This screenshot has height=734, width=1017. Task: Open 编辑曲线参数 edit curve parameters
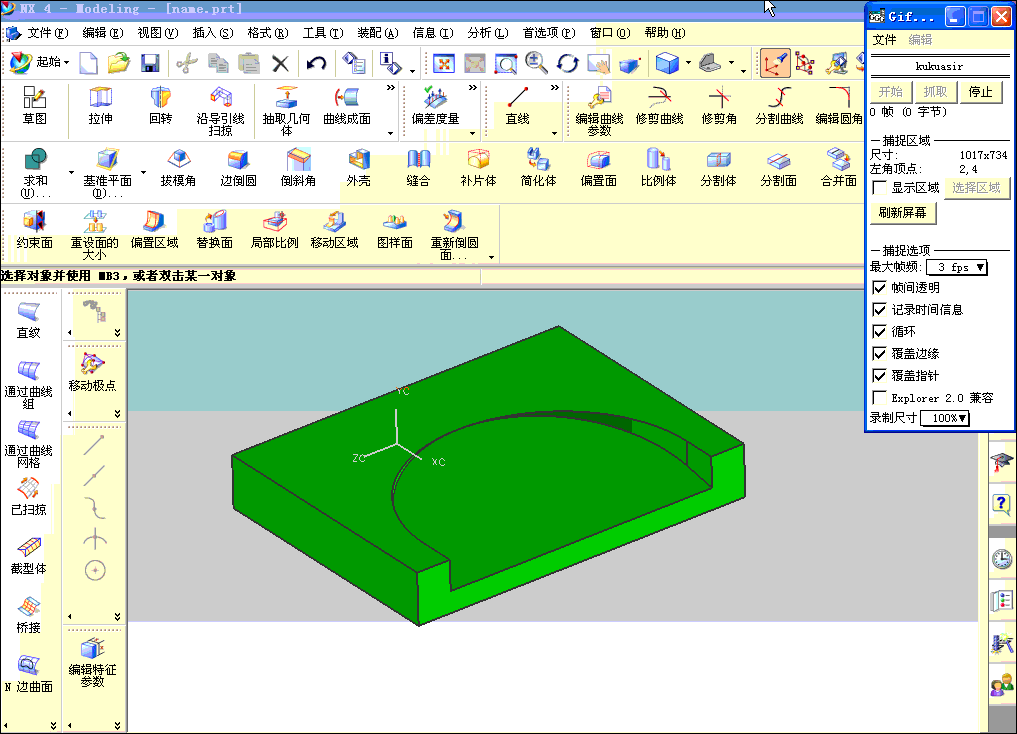tap(599, 112)
